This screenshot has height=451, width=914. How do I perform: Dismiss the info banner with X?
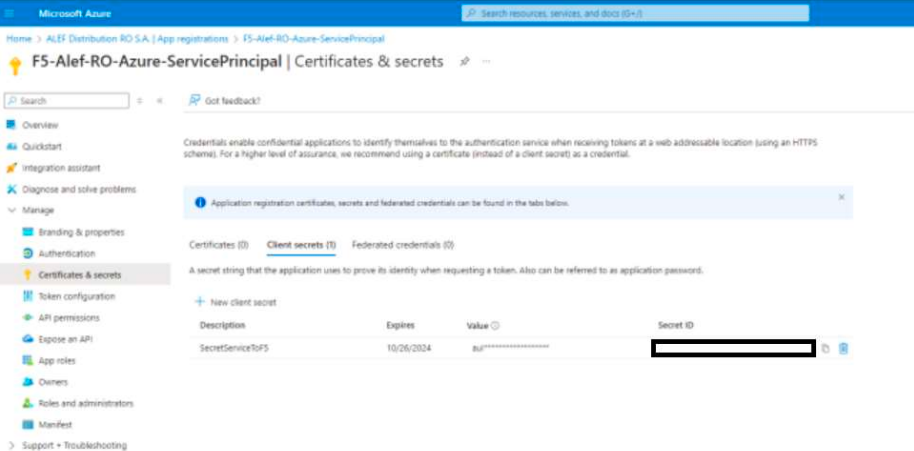click(x=841, y=198)
